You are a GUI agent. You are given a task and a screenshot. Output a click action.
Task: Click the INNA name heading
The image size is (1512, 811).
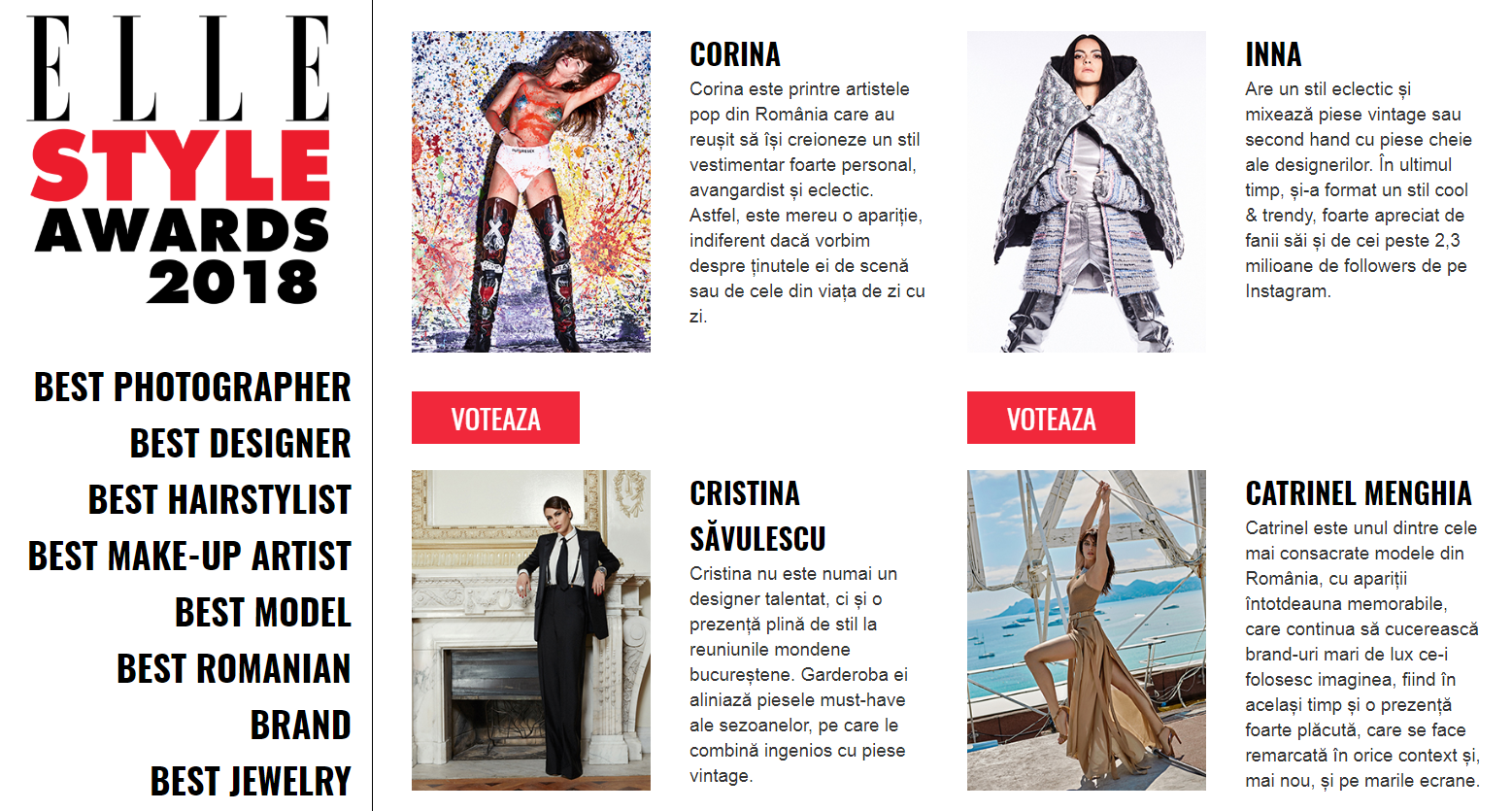click(x=1273, y=54)
